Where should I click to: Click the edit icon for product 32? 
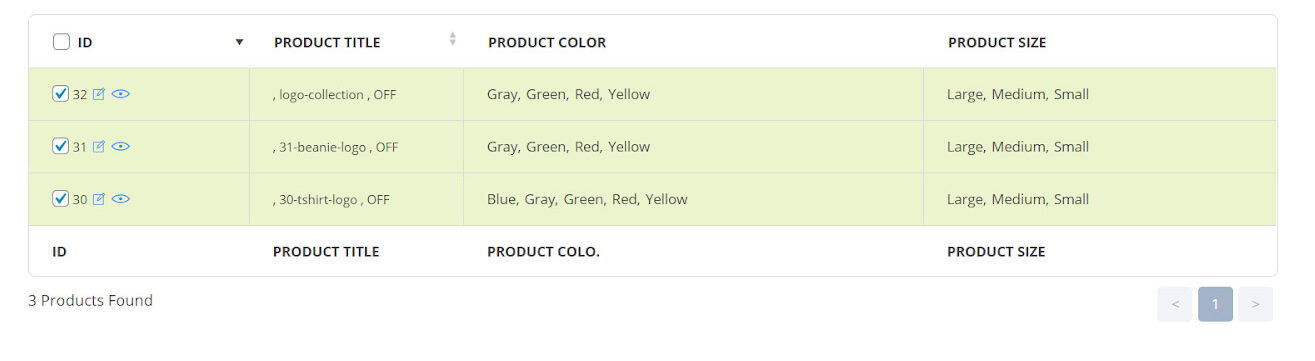coord(99,94)
